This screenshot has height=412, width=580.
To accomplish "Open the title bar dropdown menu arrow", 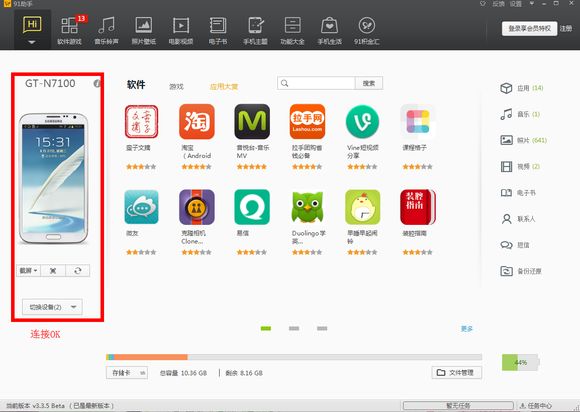I will click(532, 4).
